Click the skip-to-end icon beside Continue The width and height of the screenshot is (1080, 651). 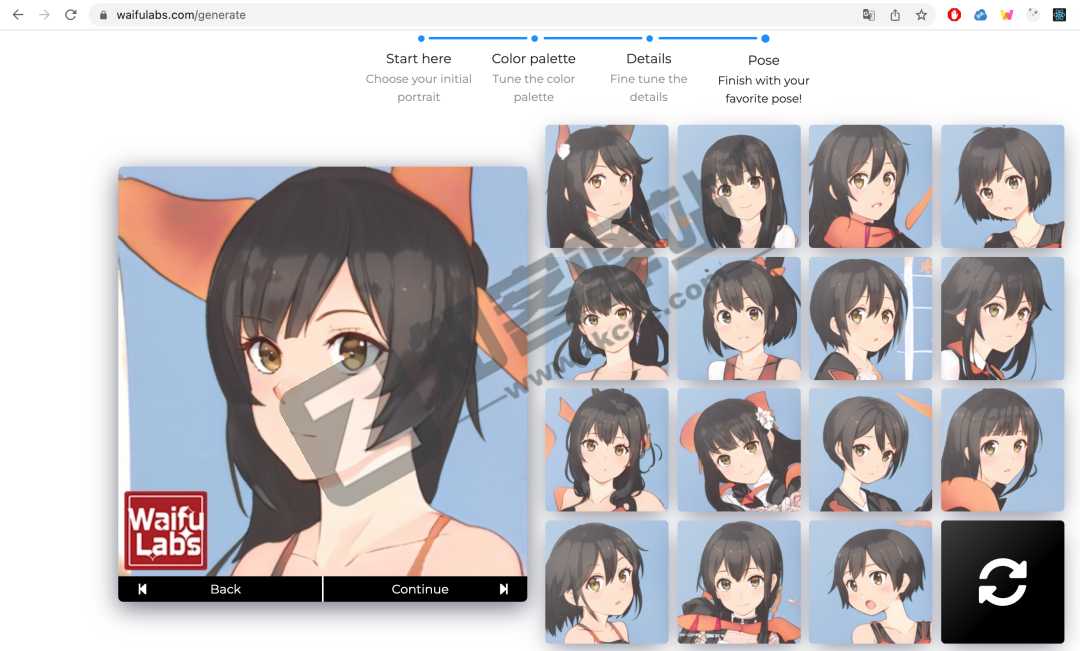[504, 589]
